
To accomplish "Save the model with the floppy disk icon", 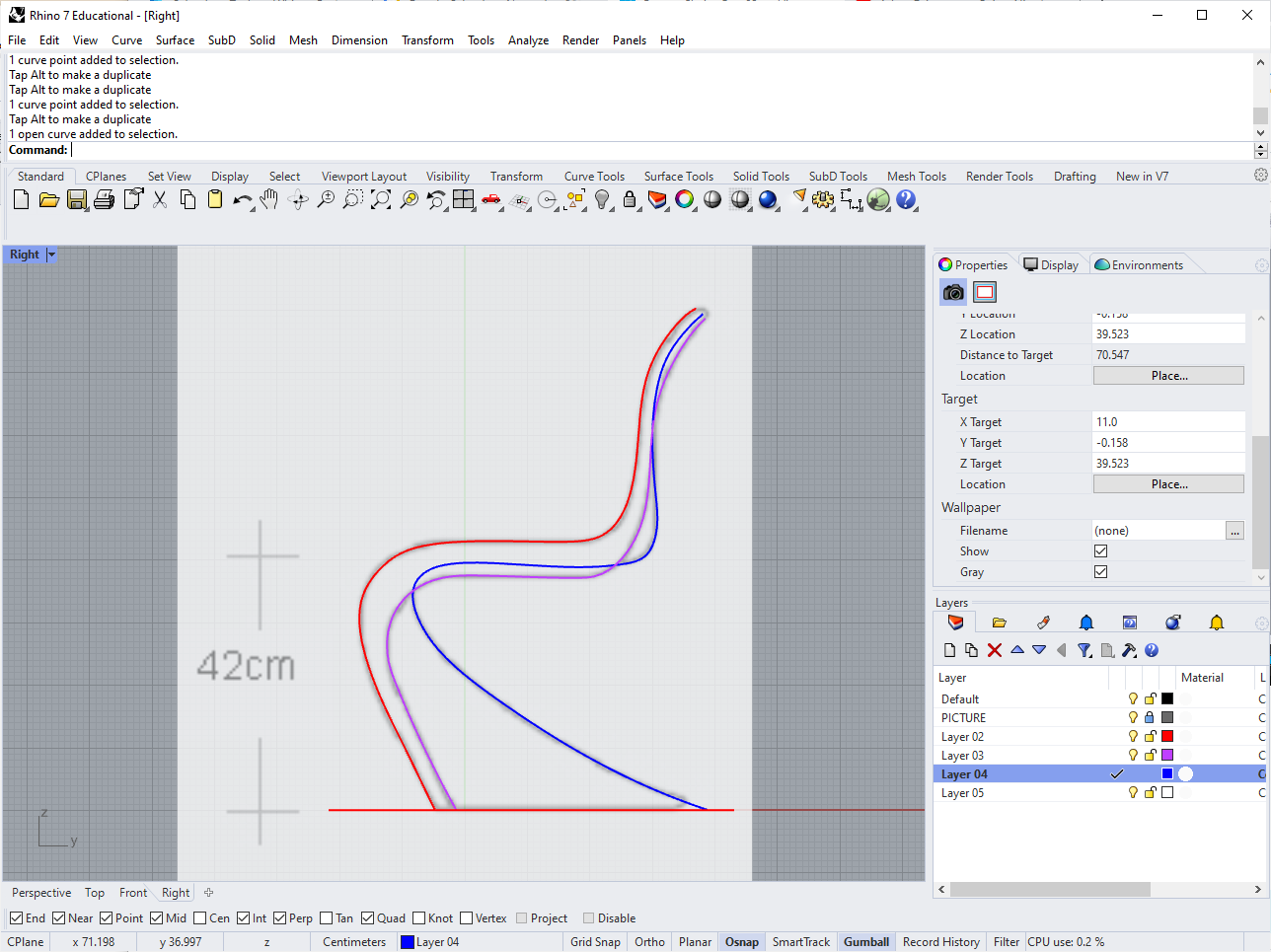I will 76,200.
